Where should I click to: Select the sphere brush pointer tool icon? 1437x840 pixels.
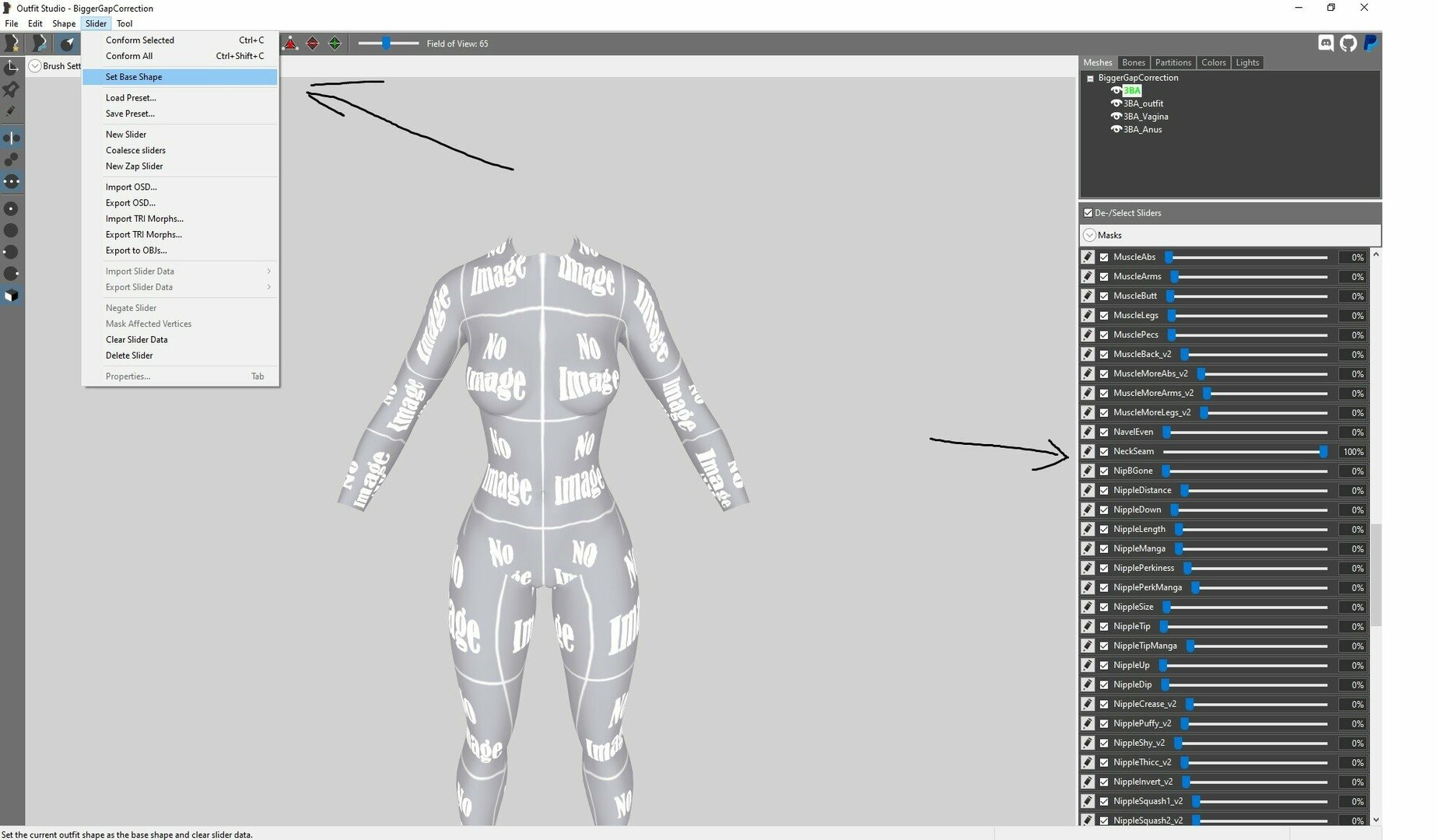(x=68, y=44)
